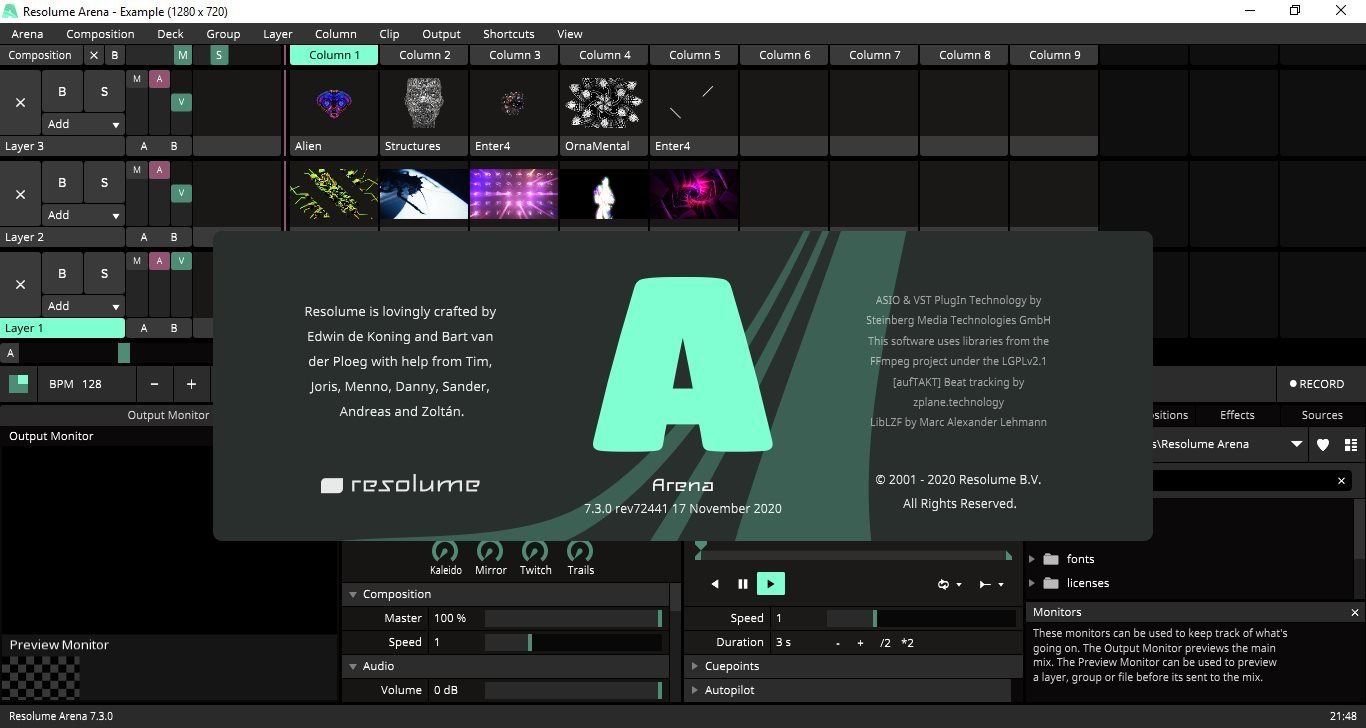
Task: Toggle green S button in Composition row
Action: point(219,55)
